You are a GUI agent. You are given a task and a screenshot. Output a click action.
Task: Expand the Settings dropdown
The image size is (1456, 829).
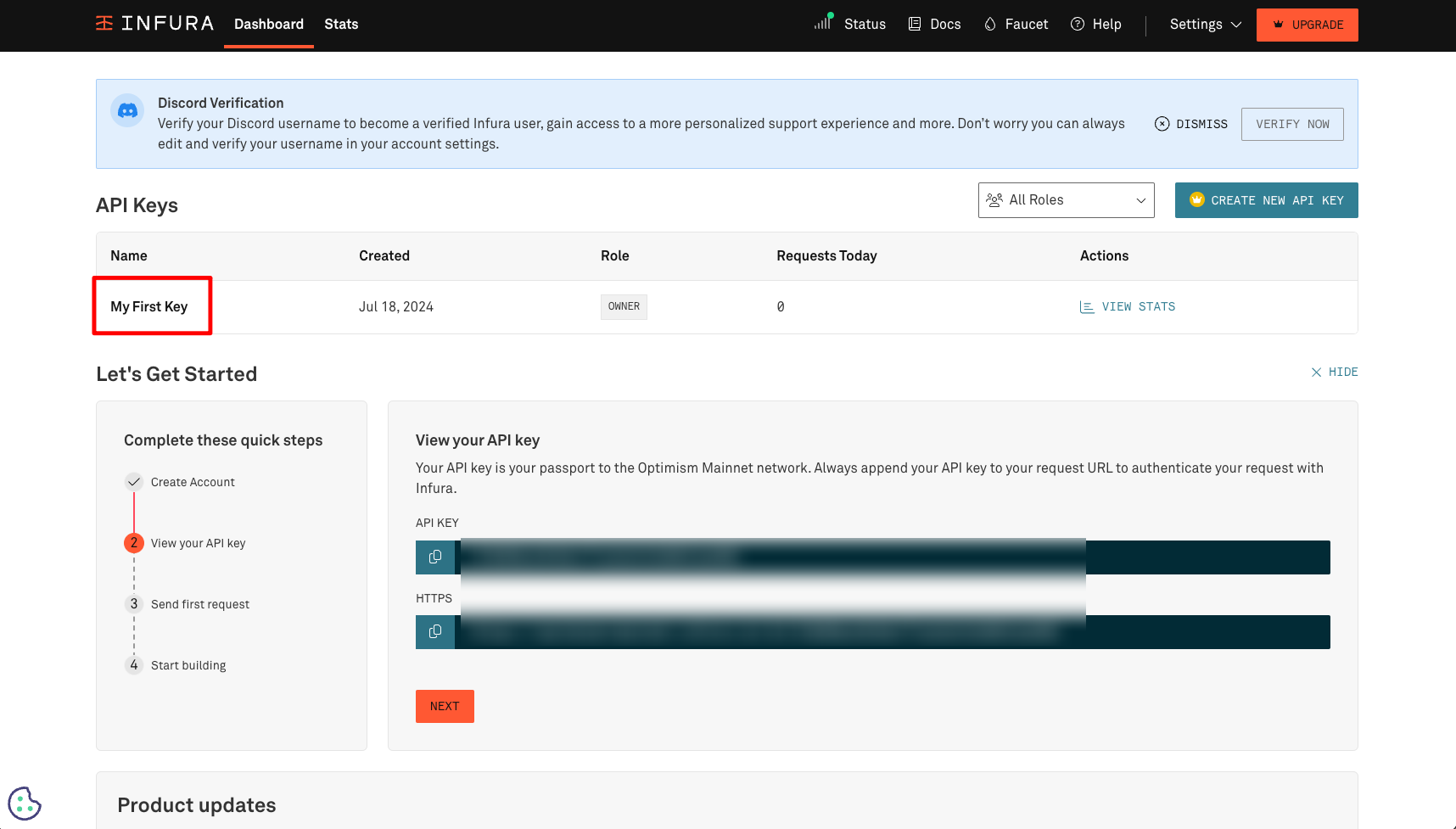coord(1206,24)
